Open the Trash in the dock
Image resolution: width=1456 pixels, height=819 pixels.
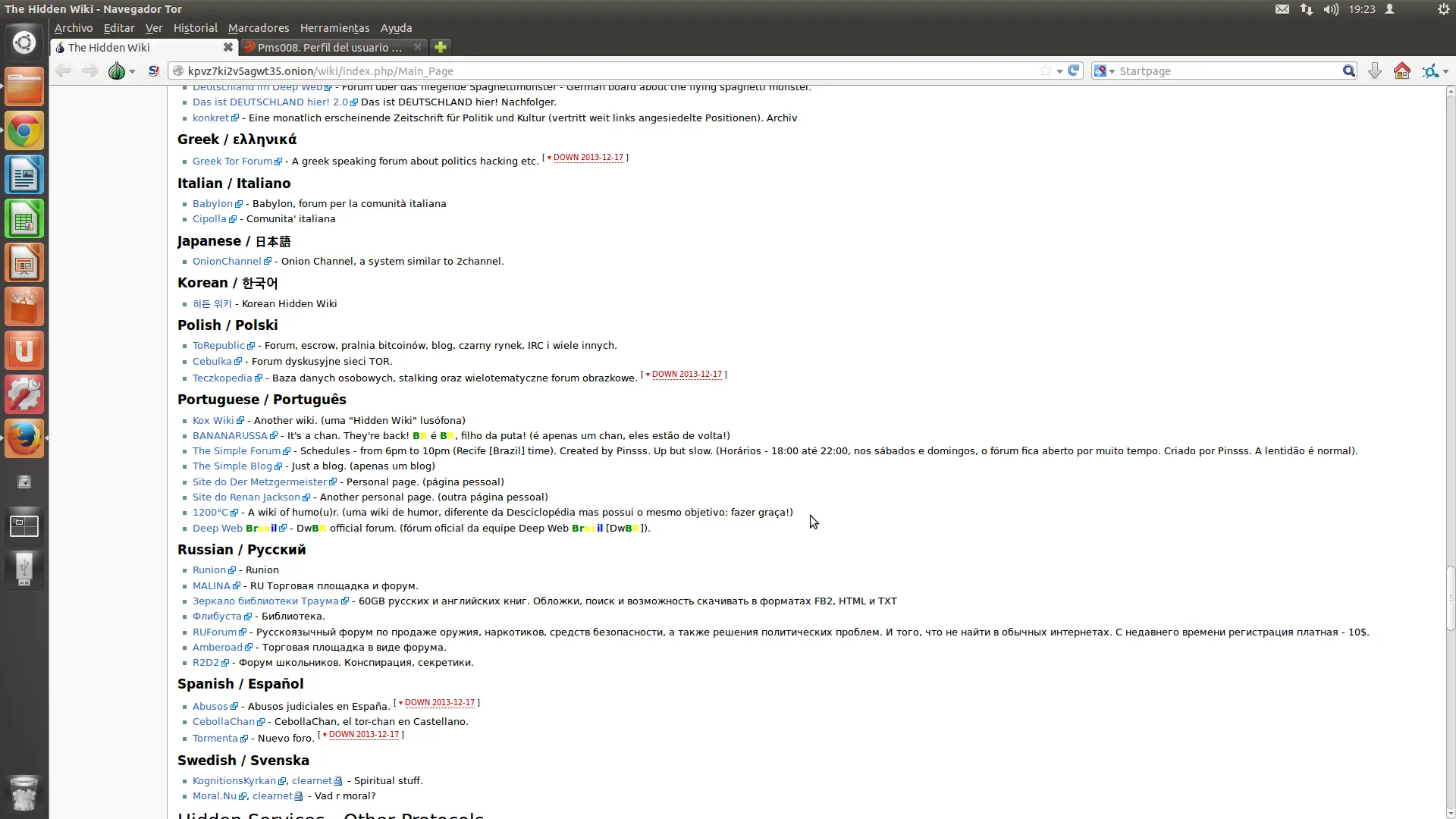pos(24,793)
